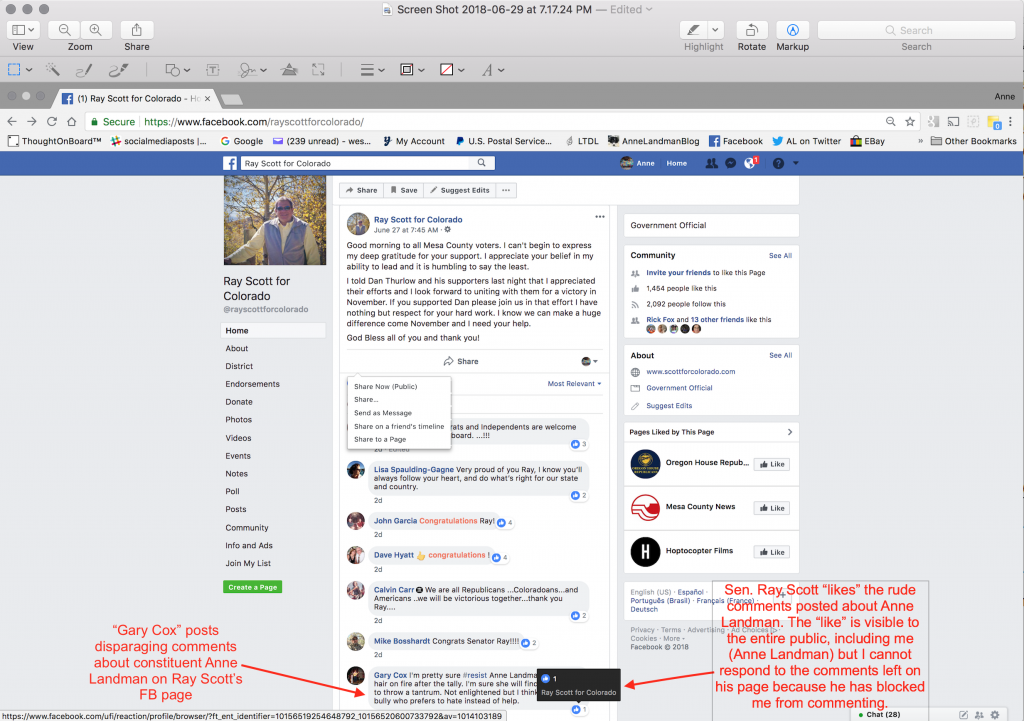1024x721 pixels.
Task: Click the green Create a Page button
Action: [252, 587]
